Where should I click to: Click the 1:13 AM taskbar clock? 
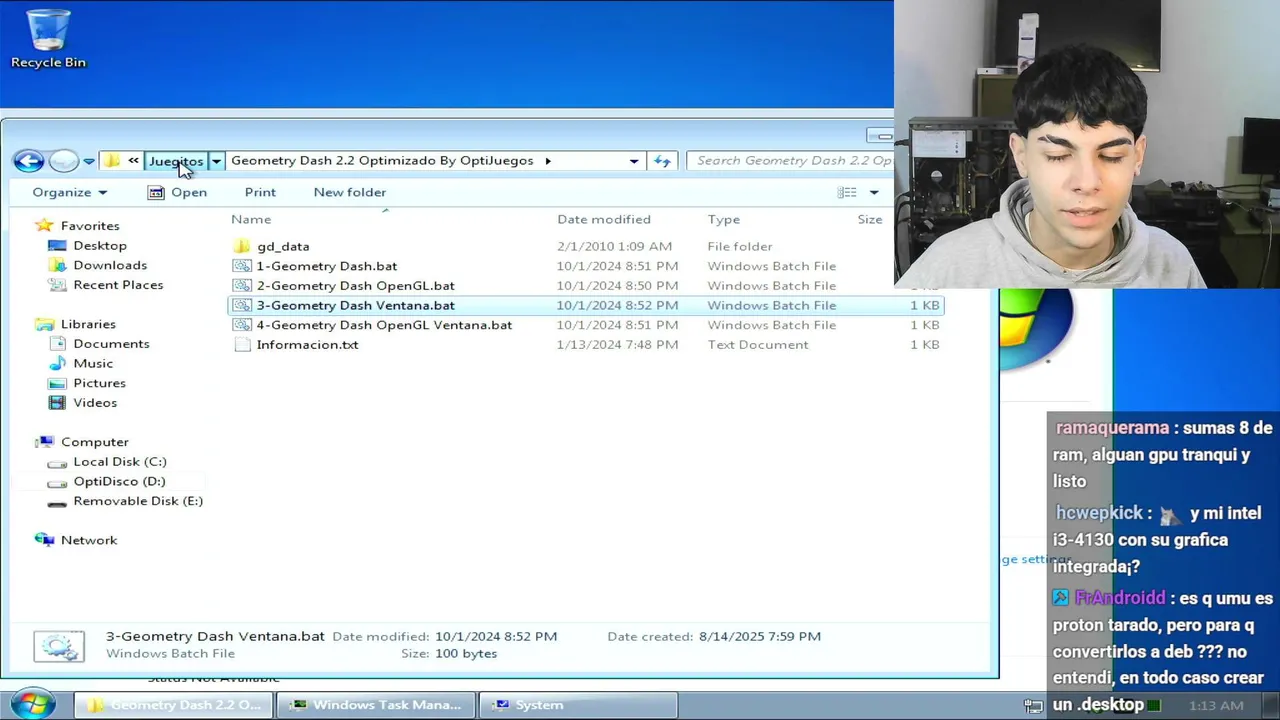(x=1217, y=706)
